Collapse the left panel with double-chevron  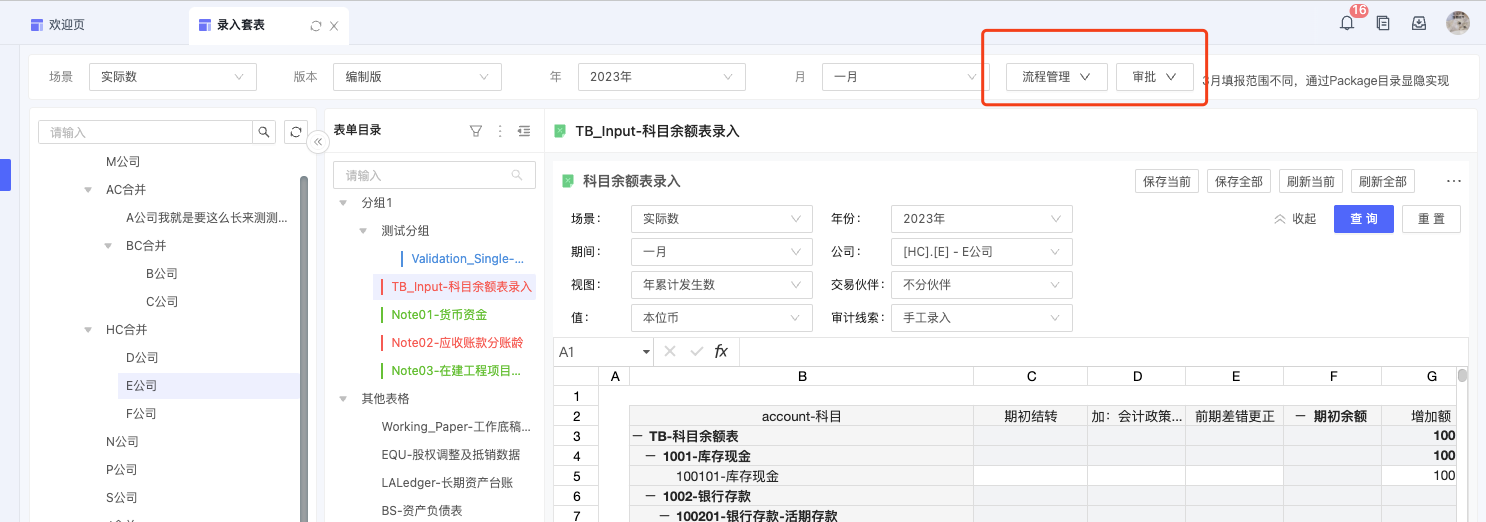coord(318,143)
